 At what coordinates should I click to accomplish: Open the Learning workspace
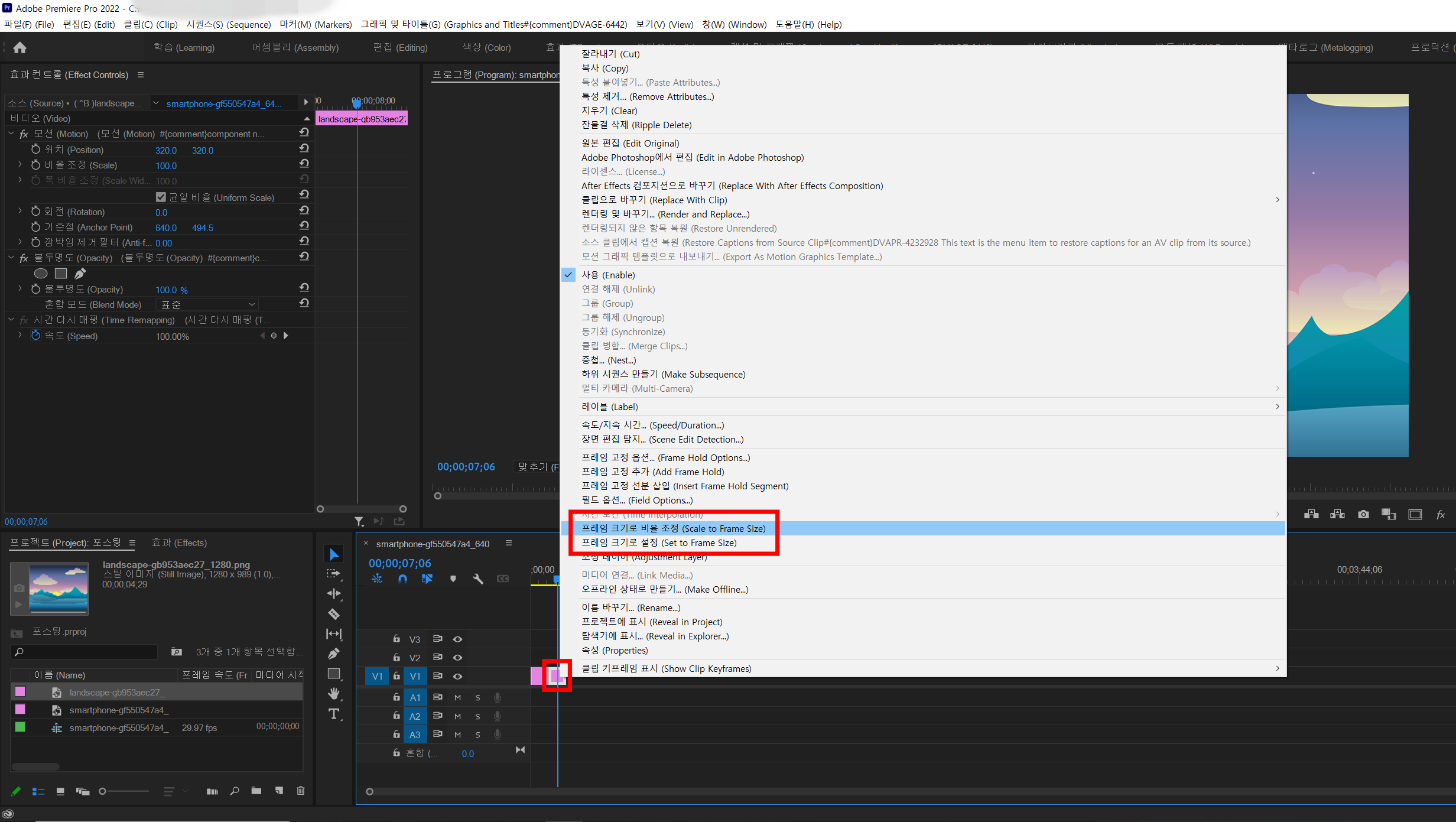[x=184, y=47]
